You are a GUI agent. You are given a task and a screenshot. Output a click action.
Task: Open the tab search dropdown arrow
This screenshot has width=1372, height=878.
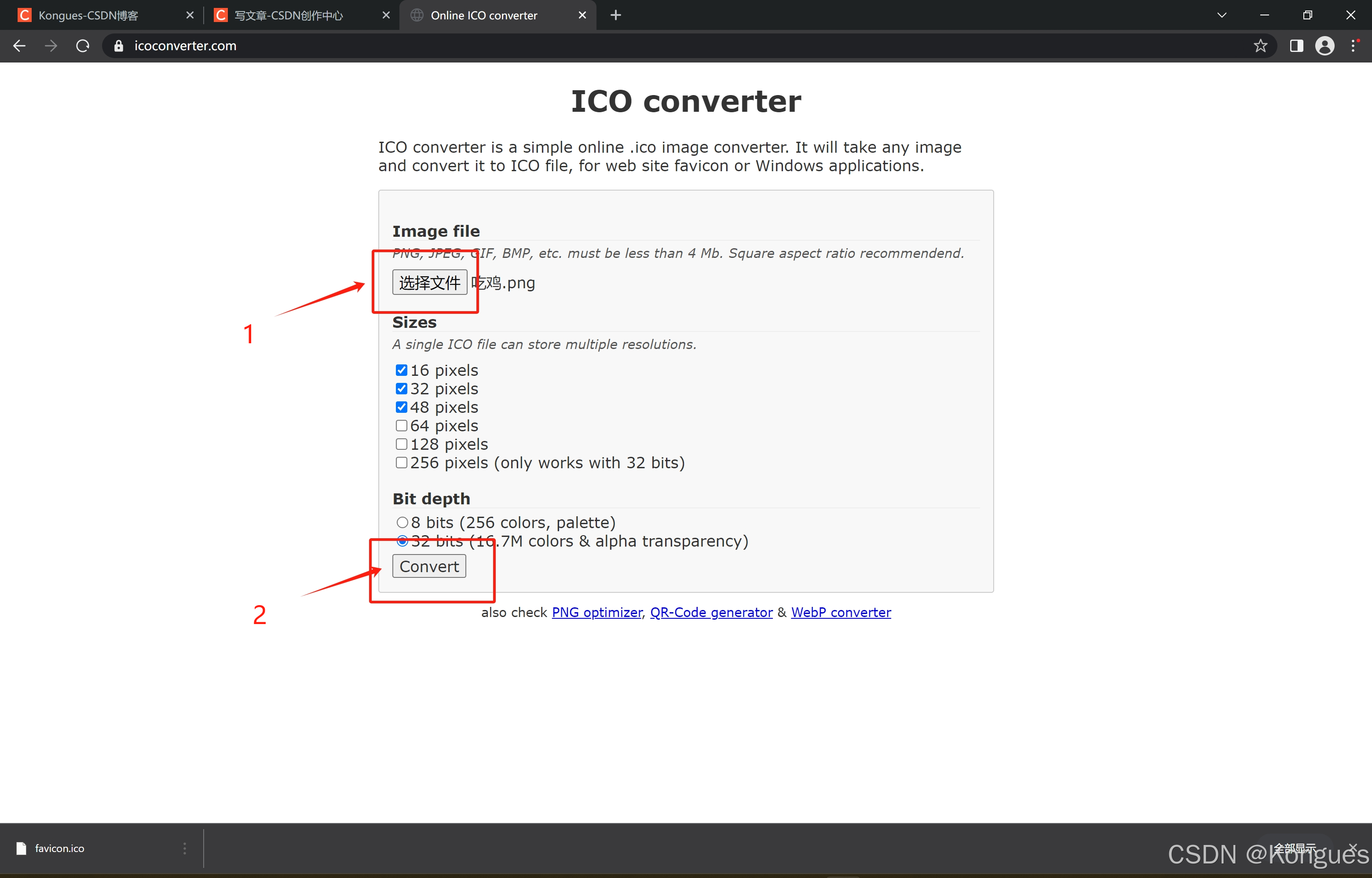[1222, 15]
